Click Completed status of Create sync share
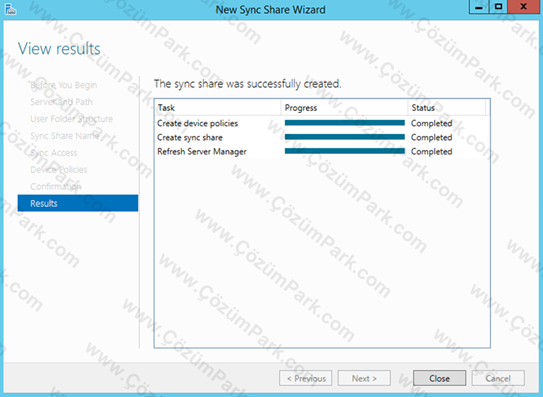The height and width of the screenshot is (397, 543). pyautogui.click(x=431, y=138)
